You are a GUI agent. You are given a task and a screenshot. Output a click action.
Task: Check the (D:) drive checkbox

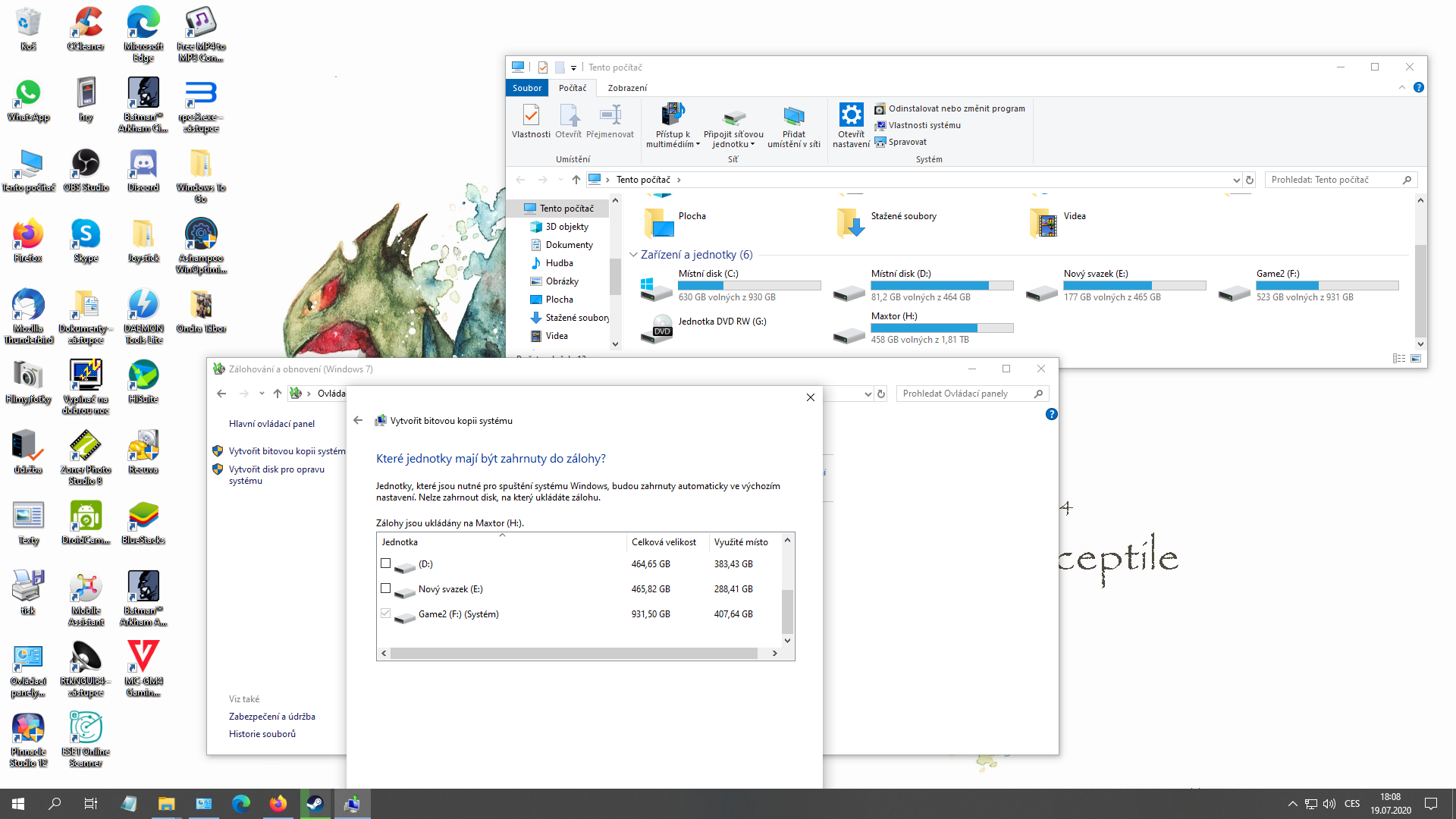pos(386,563)
